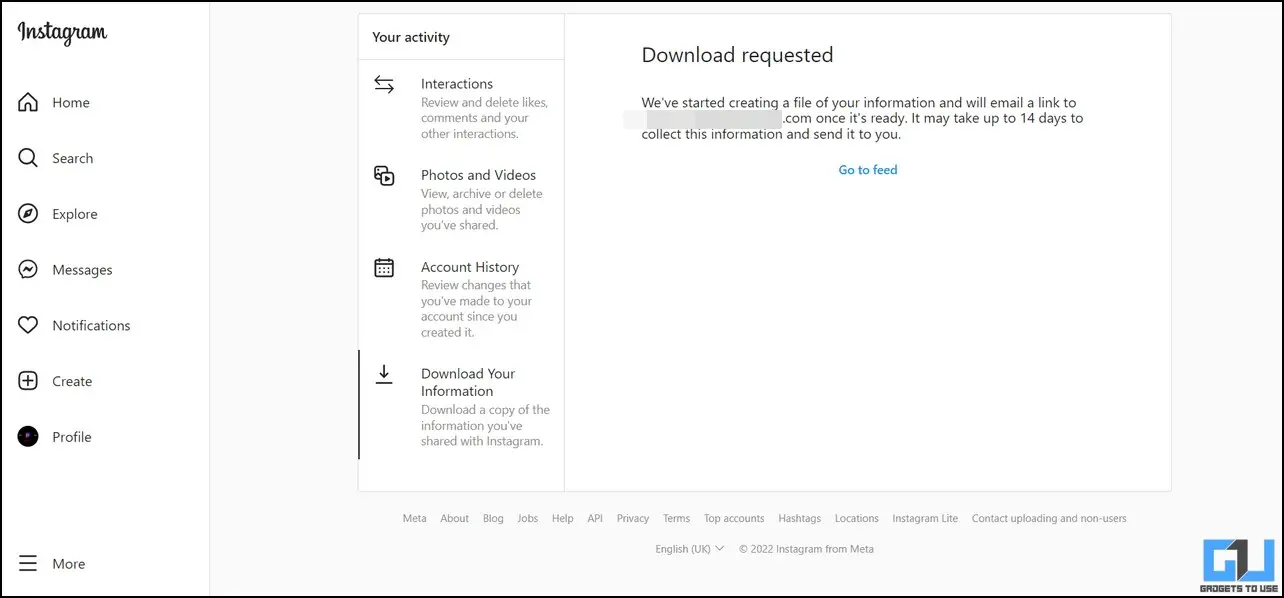The image size is (1284, 598).
Task: Open Contact uploading and non-users link
Action: (1049, 518)
